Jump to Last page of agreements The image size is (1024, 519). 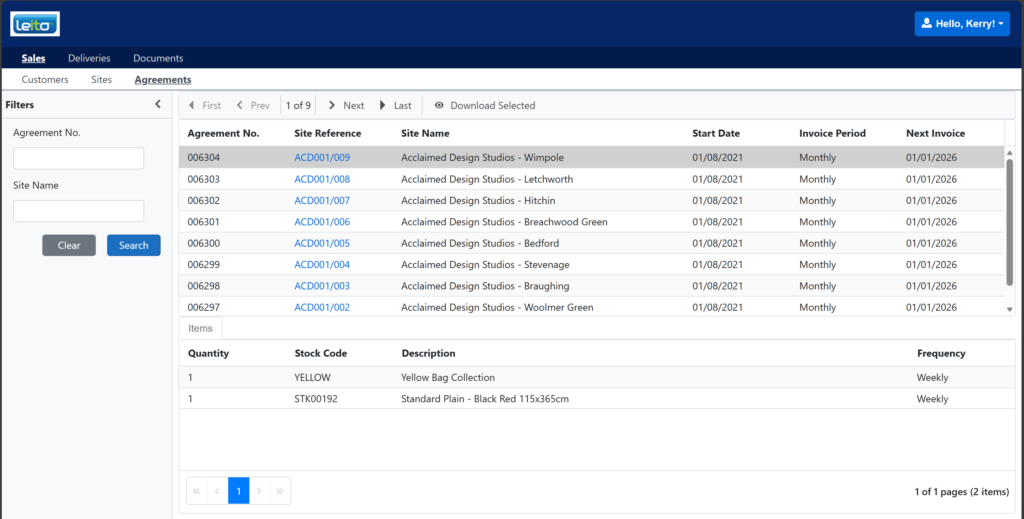pos(395,105)
